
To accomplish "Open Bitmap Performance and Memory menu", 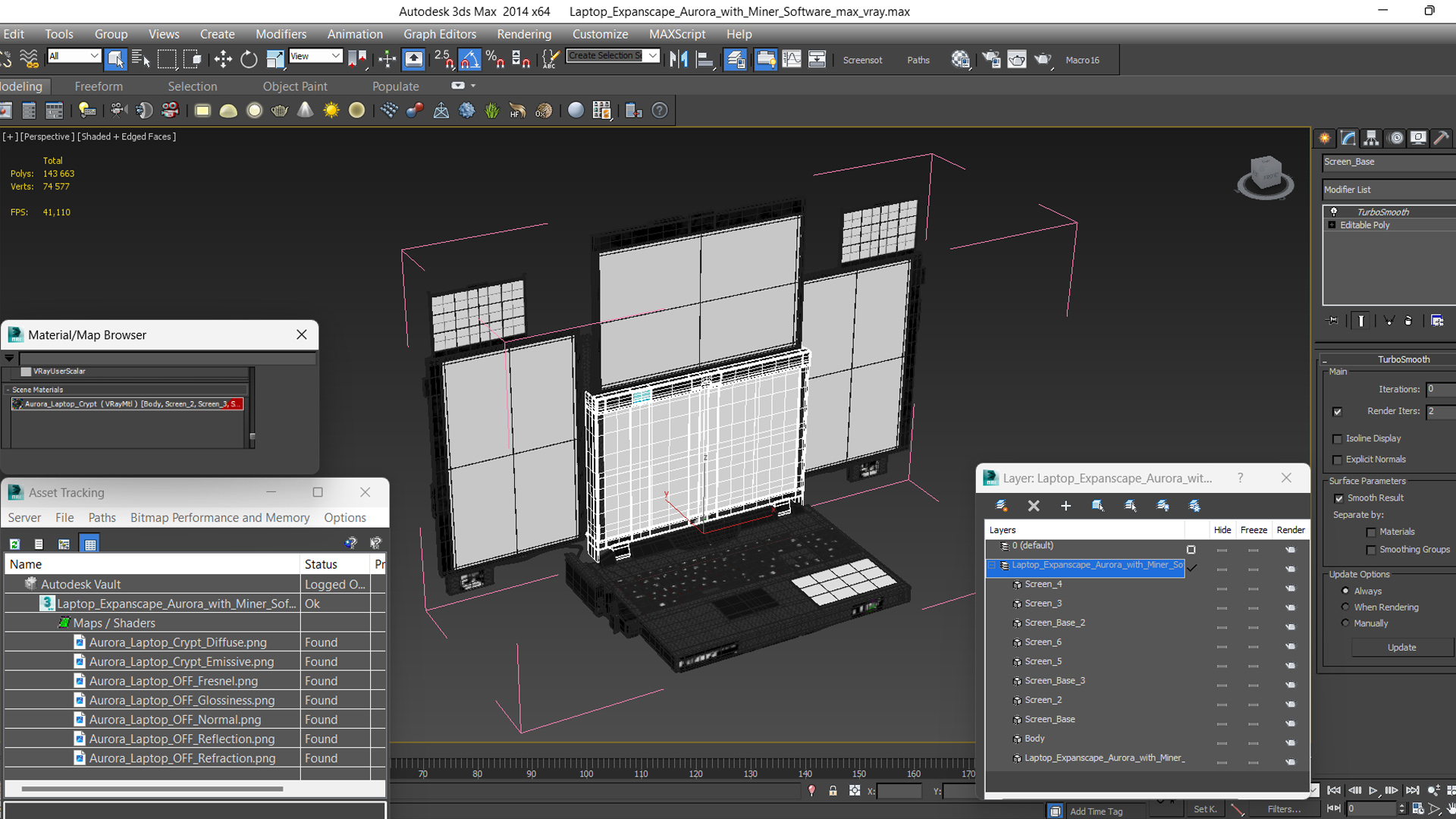I will (x=220, y=517).
